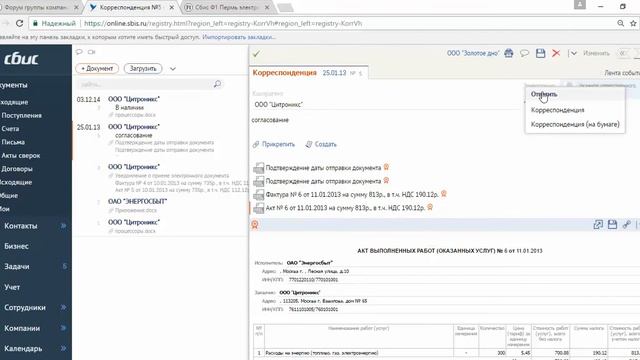Expand the chevron next to Сотрудники
Screen dimensions: 640x360
pos(64,307)
